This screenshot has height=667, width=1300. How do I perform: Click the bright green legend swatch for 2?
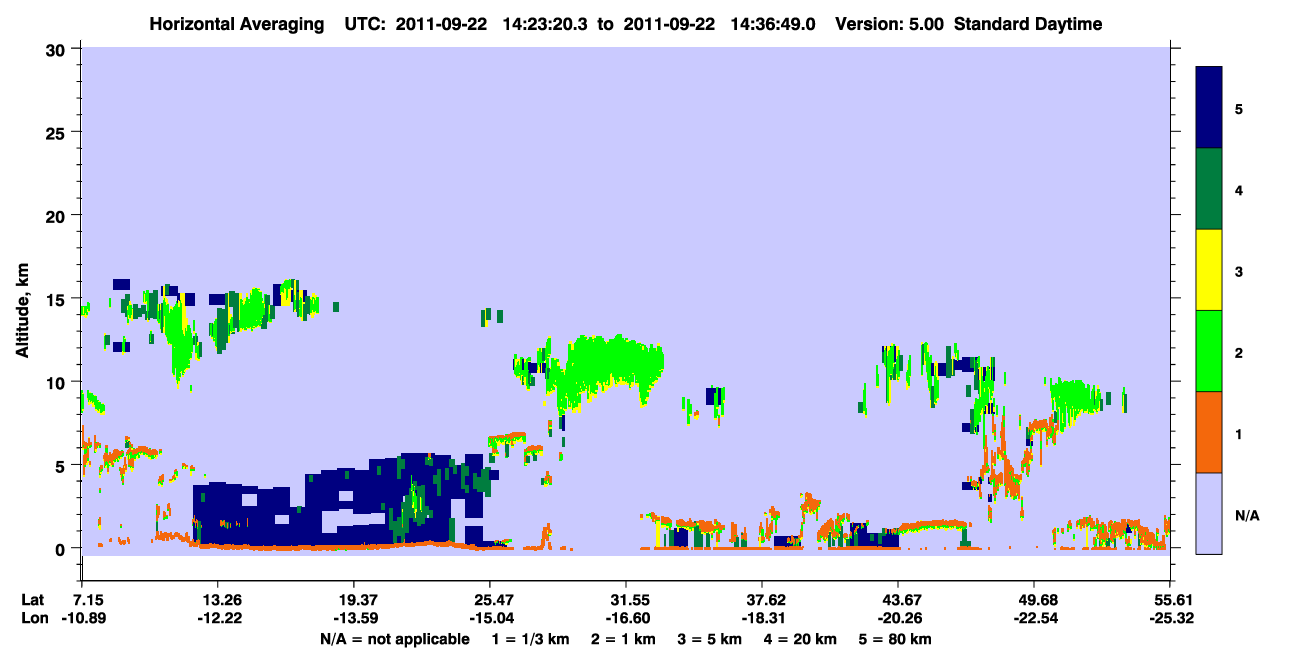pyautogui.click(x=1209, y=351)
